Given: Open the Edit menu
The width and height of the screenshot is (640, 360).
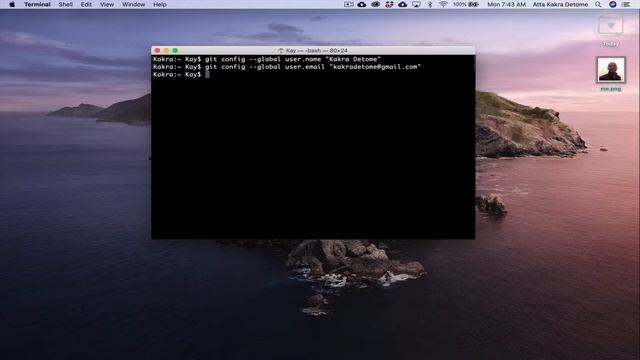Looking at the screenshot, I should [x=86, y=4].
